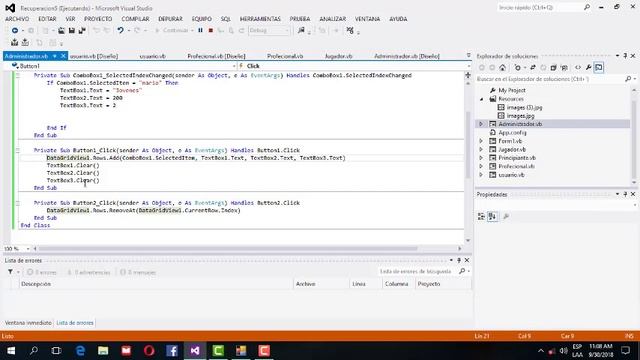Collapse the Button1_Click sub outline

(18, 150)
